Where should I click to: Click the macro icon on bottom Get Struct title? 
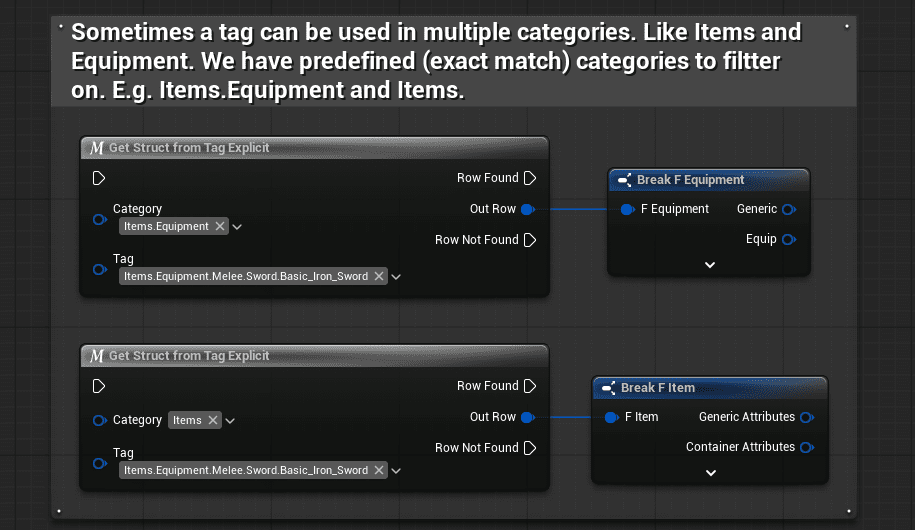97,355
